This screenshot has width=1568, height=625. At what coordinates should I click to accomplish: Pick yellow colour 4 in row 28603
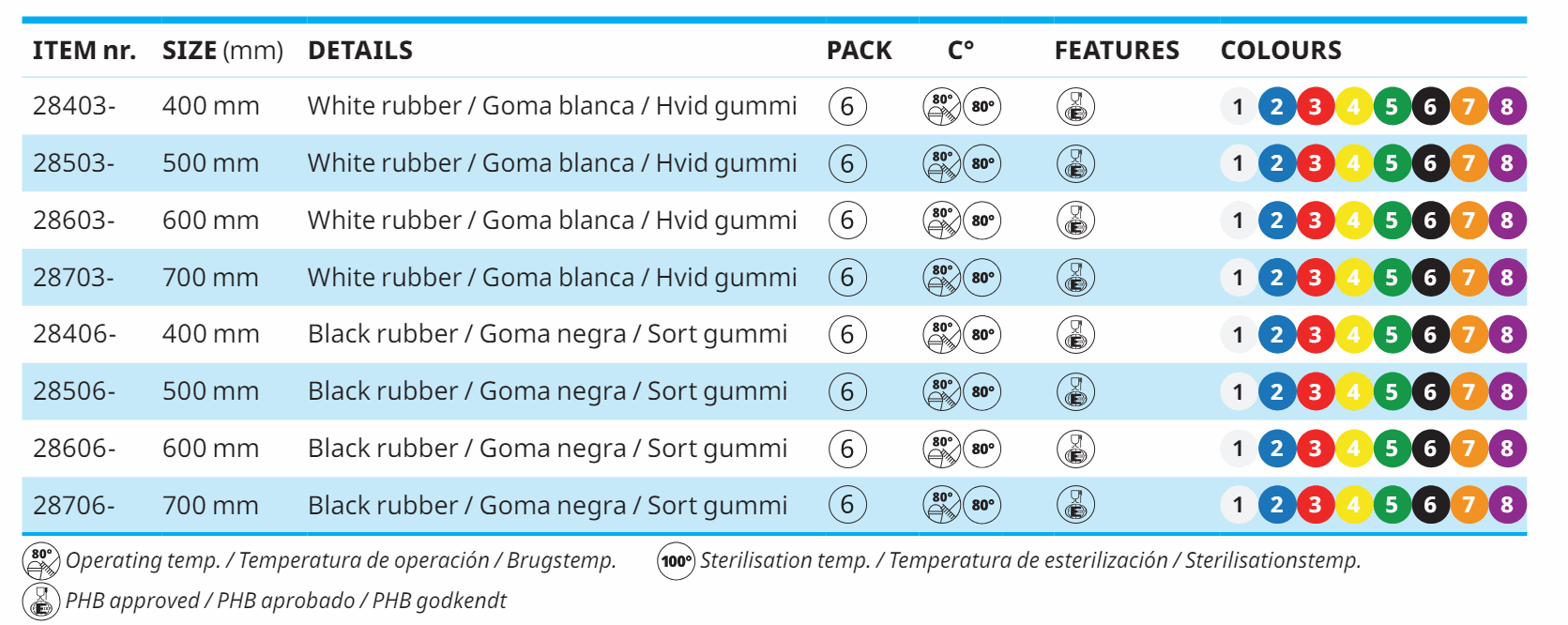1353,221
